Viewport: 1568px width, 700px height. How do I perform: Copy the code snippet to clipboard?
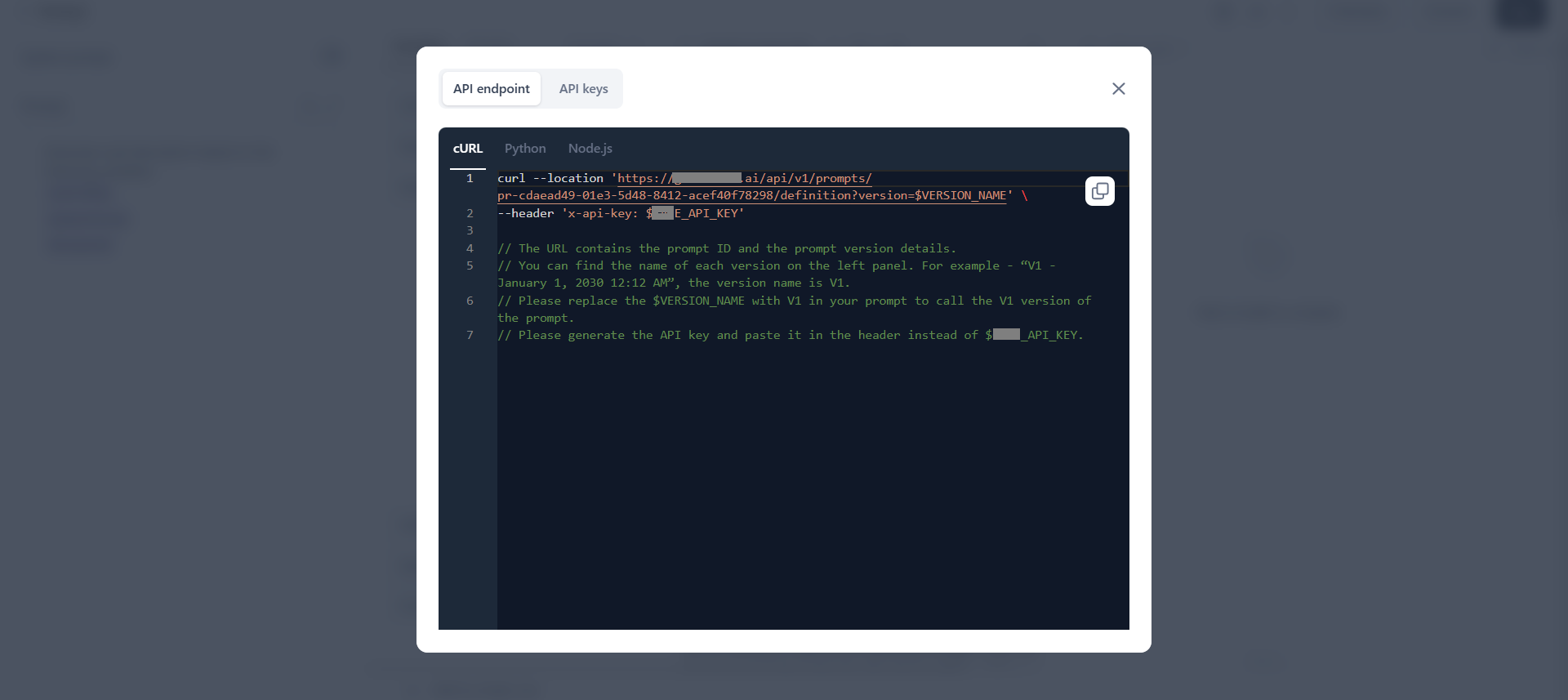point(1099,191)
